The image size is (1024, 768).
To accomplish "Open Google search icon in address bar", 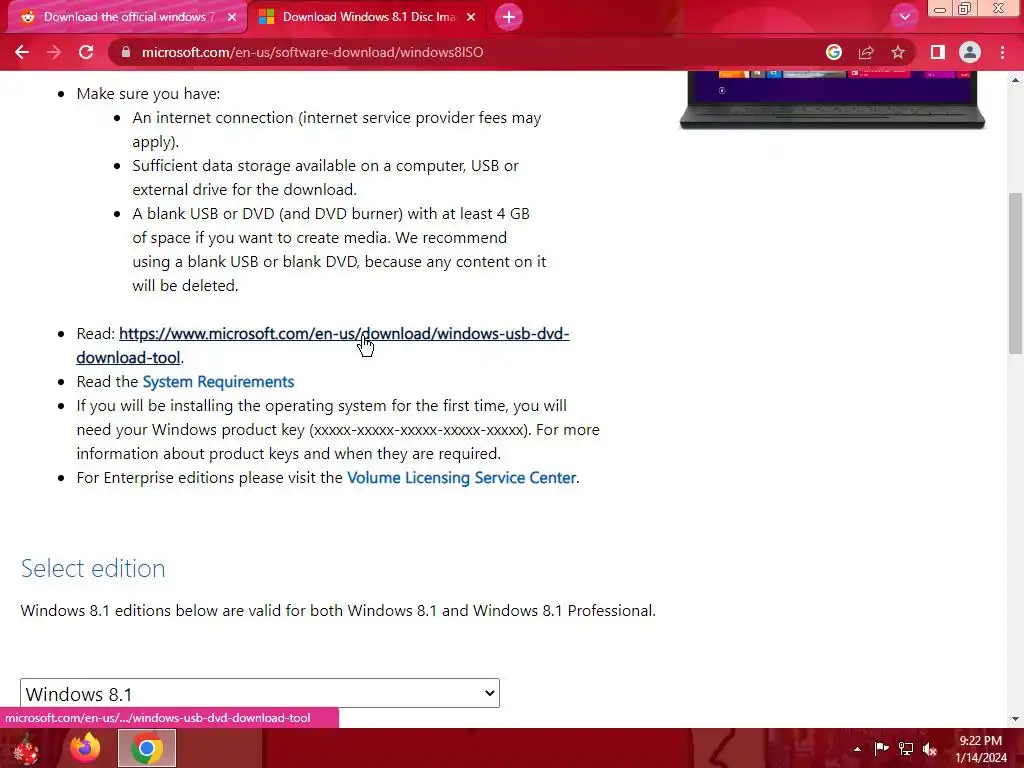I will pyautogui.click(x=833, y=52).
